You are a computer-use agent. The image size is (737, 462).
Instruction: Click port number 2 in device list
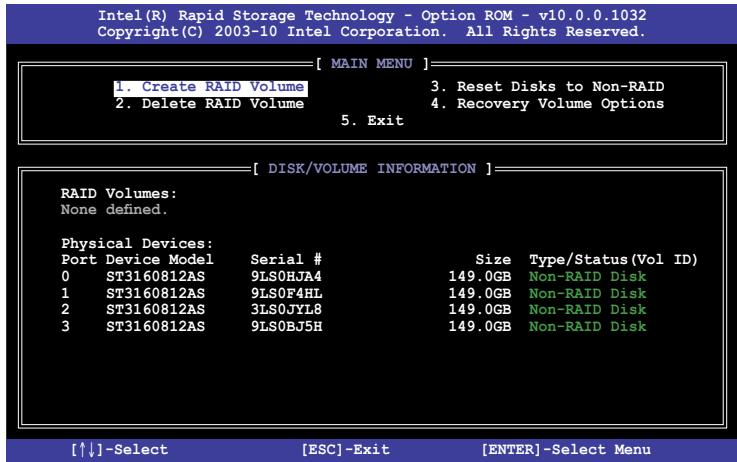point(65,310)
